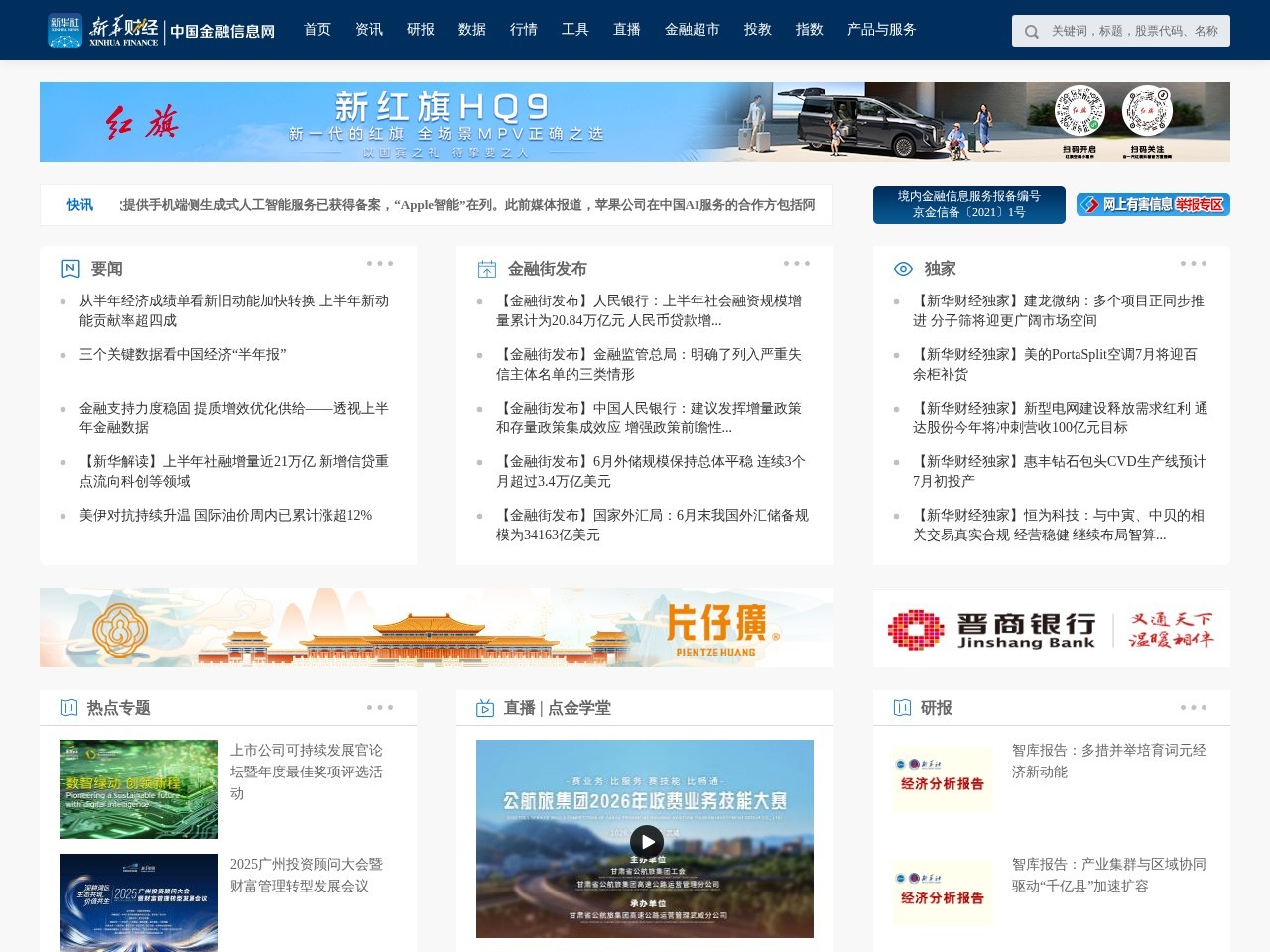
Task: Click the search magnifier icon
Action: click(1032, 31)
